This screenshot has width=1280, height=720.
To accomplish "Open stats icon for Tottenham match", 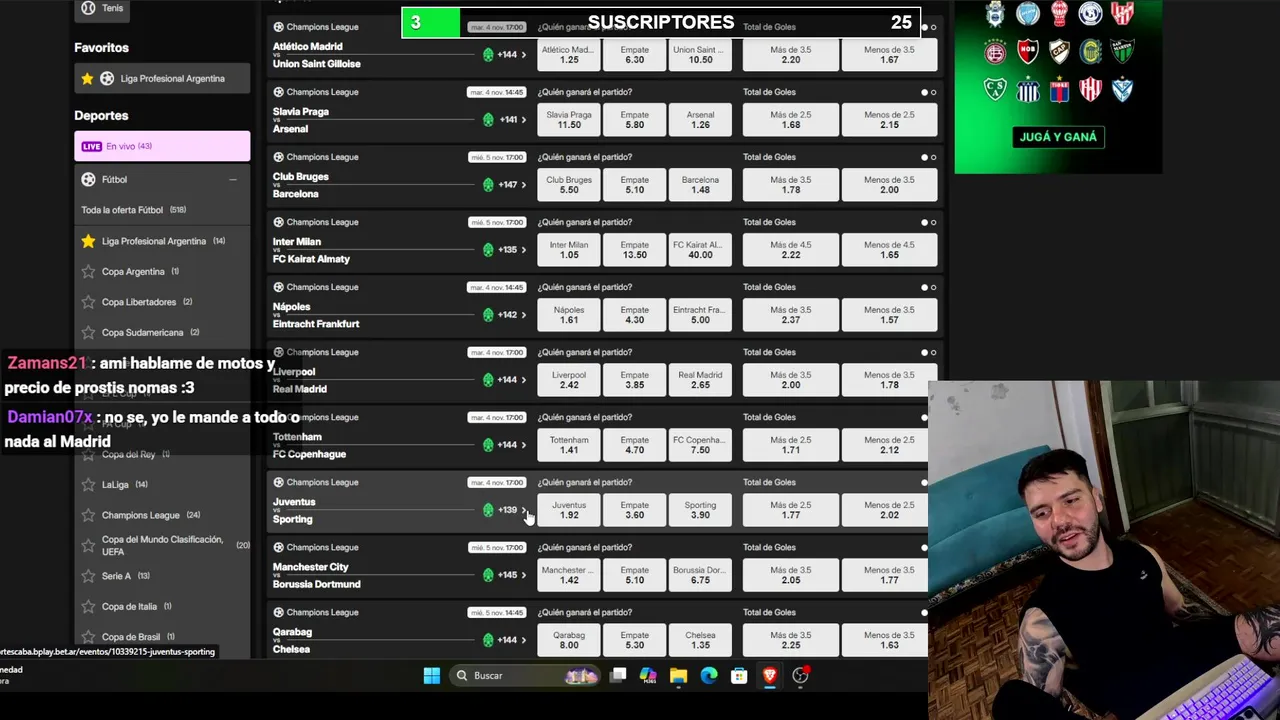I will pos(488,444).
